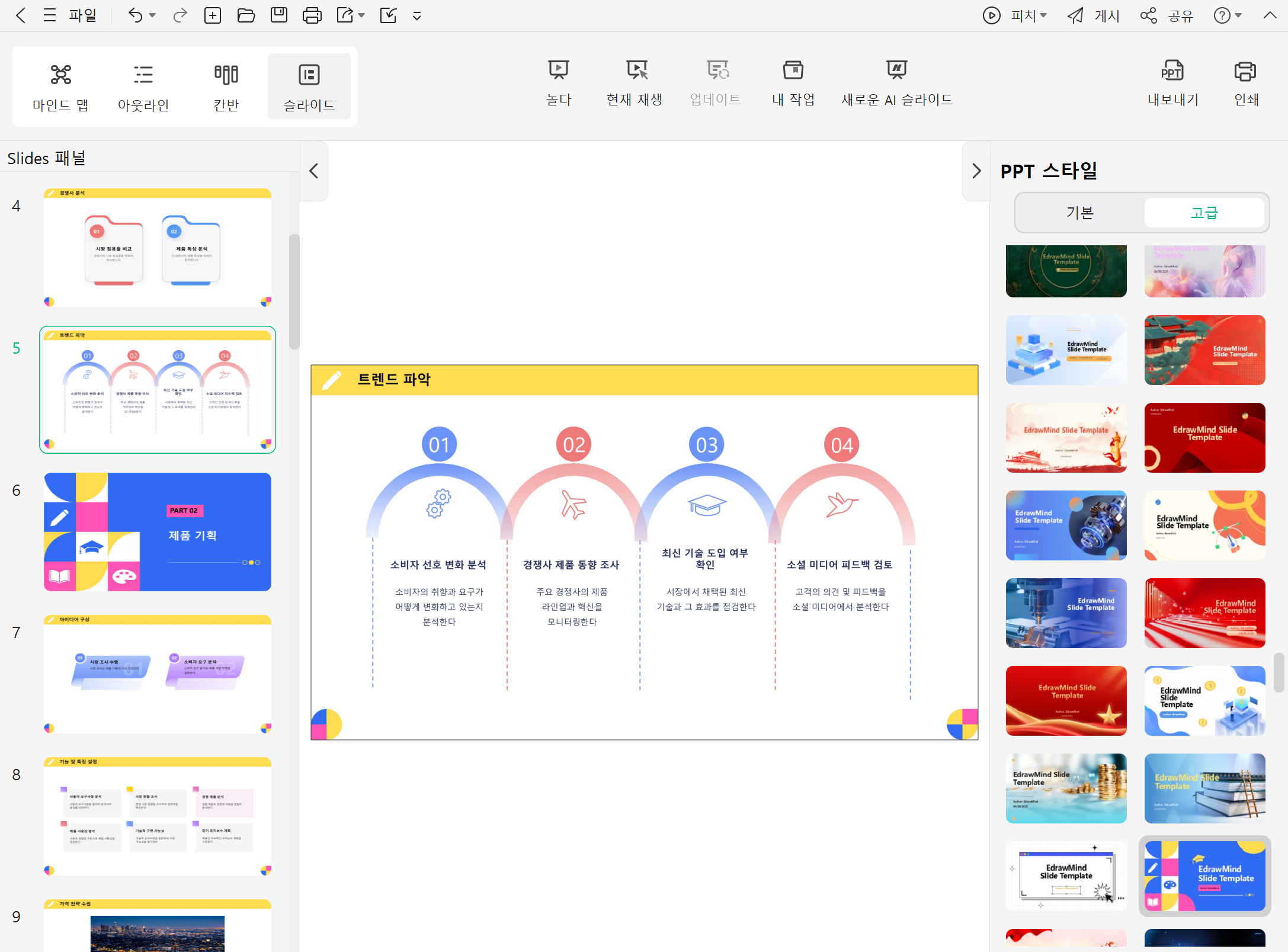Choose the red Chinese pavilion template
The width and height of the screenshot is (1288, 952).
tap(1205, 350)
